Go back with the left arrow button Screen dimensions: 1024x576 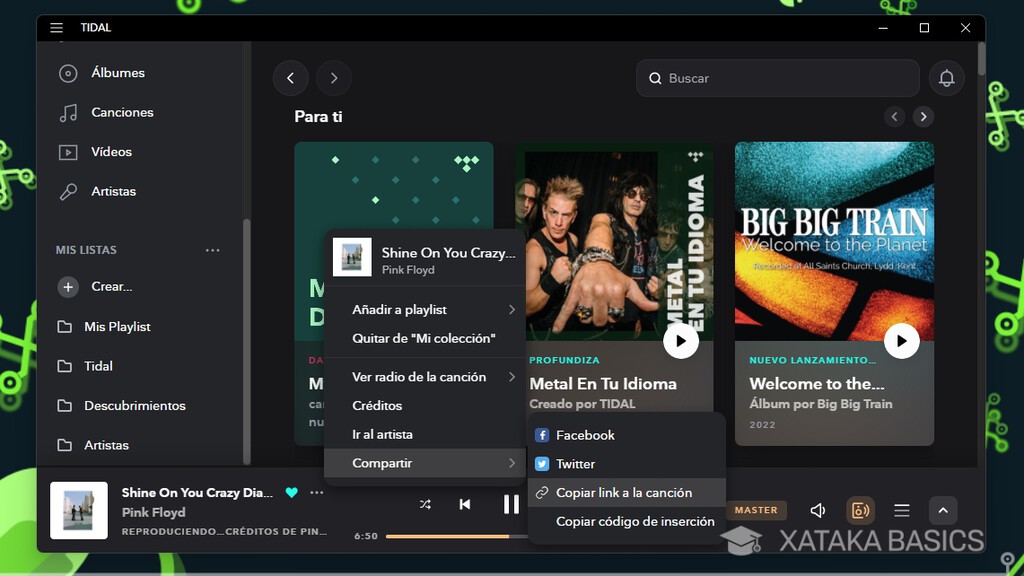[x=291, y=78]
